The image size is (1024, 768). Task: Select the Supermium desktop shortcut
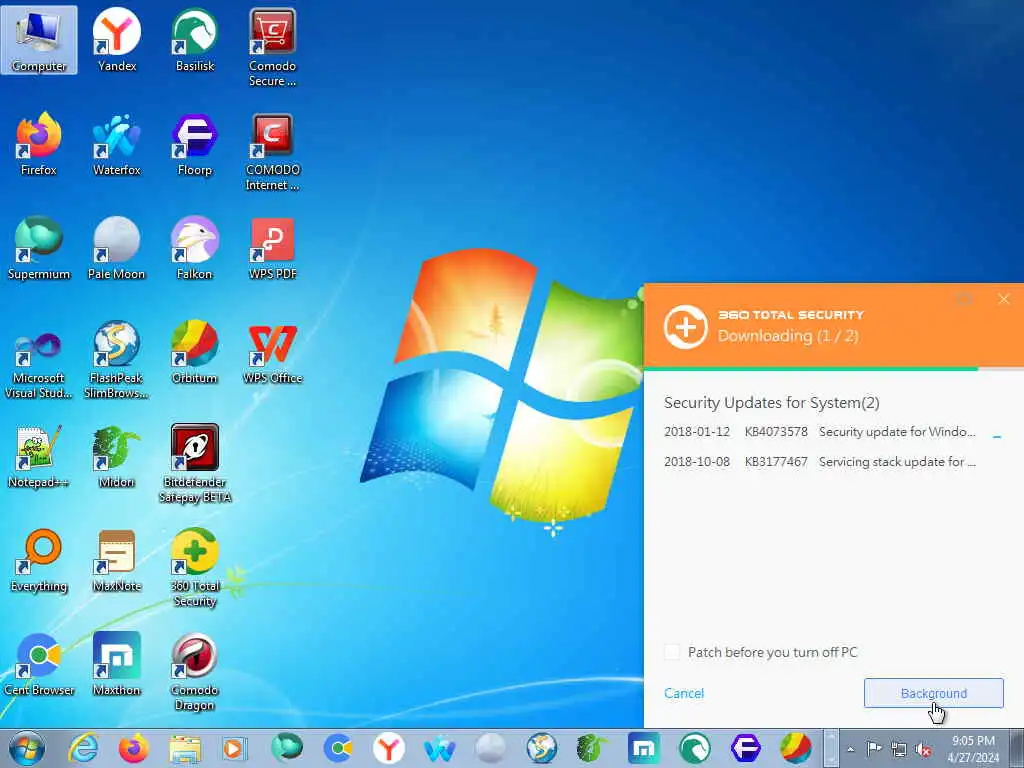click(39, 248)
